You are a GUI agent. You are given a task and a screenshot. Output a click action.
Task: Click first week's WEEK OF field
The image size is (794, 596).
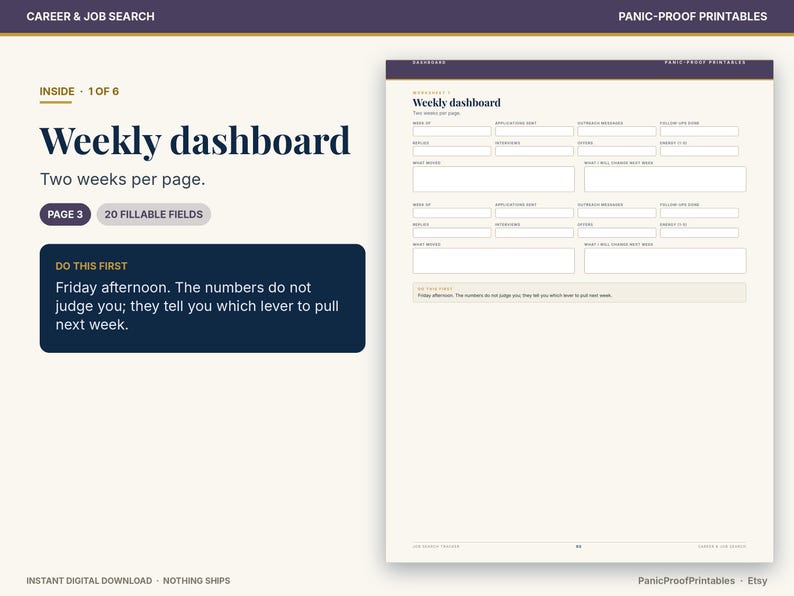coord(452,131)
